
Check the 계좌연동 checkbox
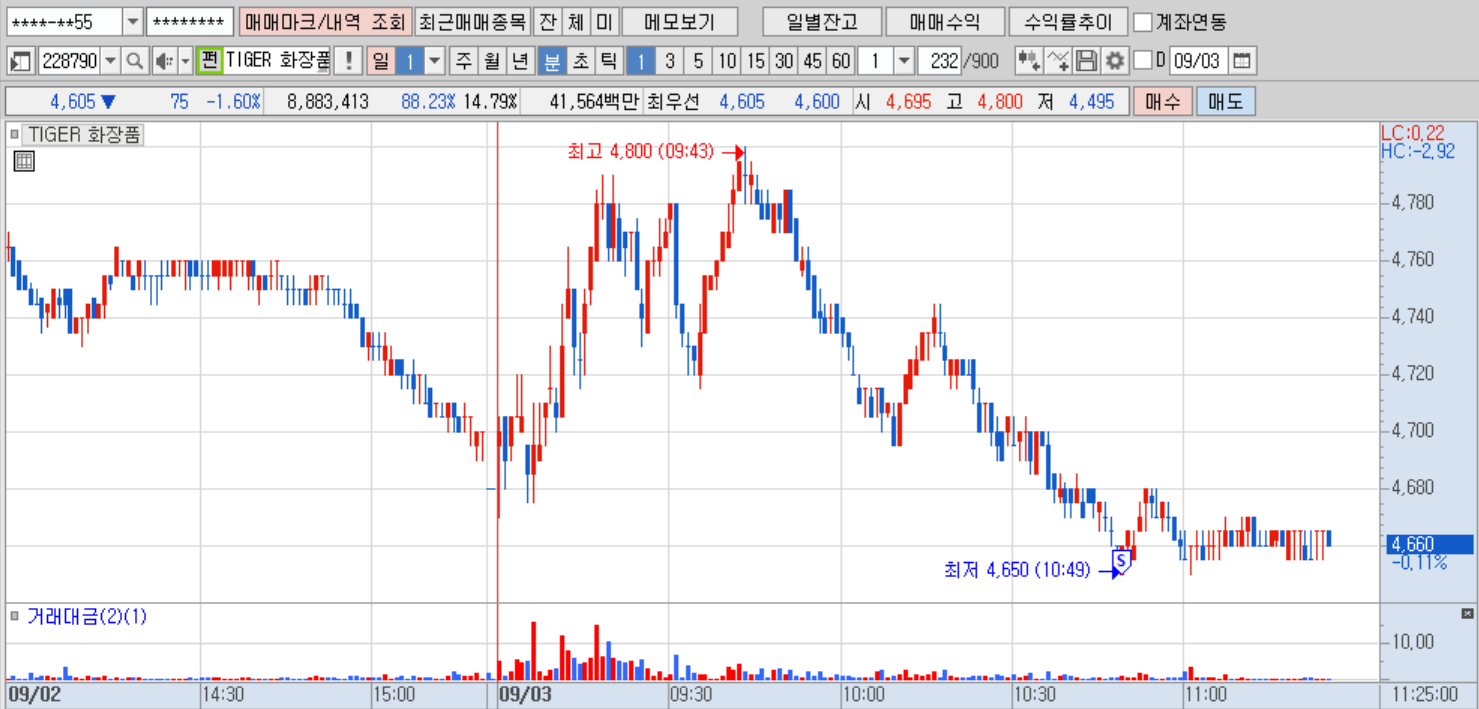[1143, 22]
